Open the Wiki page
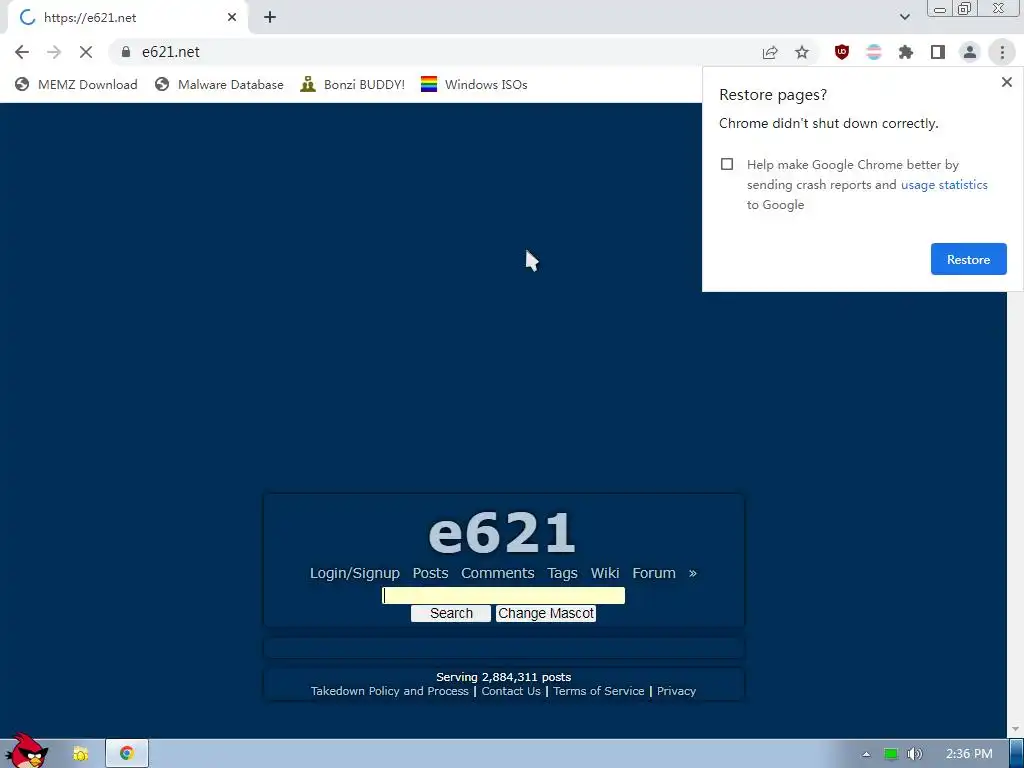 point(605,573)
